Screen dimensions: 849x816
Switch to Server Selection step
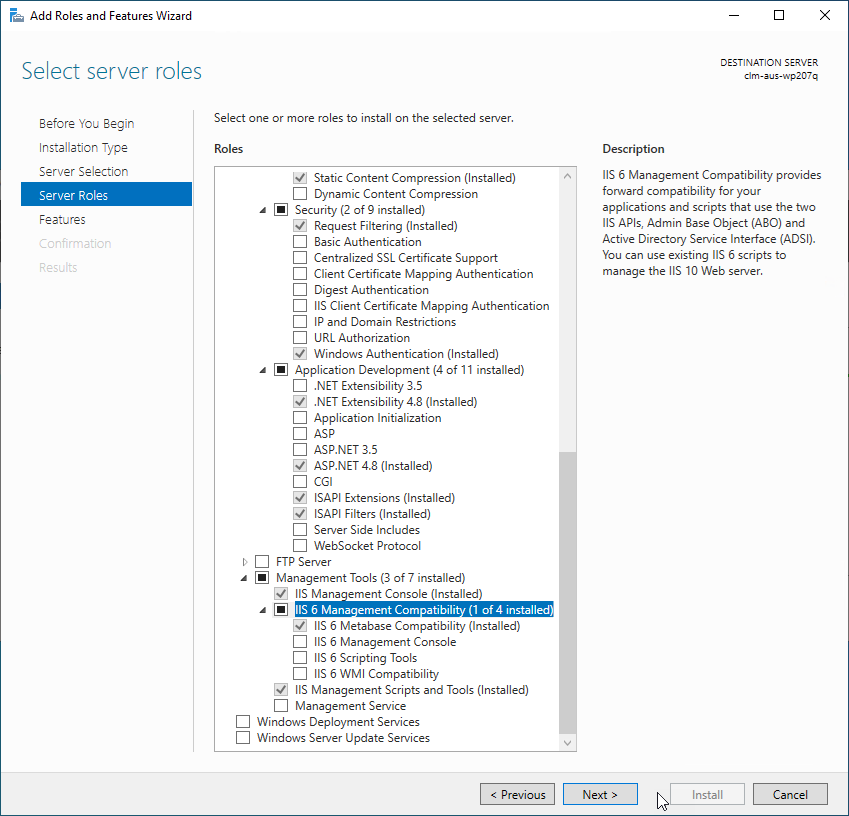[x=83, y=171]
